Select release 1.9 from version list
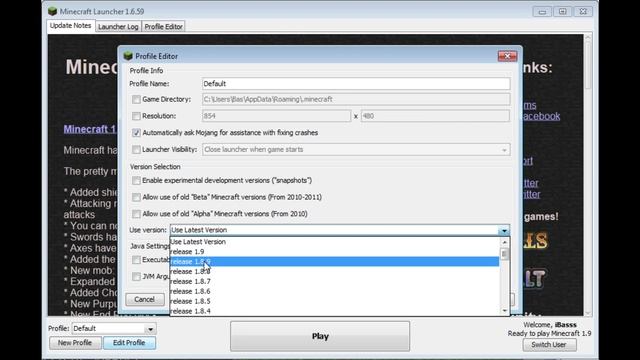The width and height of the screenshot is (640, 360). [334, 252]
